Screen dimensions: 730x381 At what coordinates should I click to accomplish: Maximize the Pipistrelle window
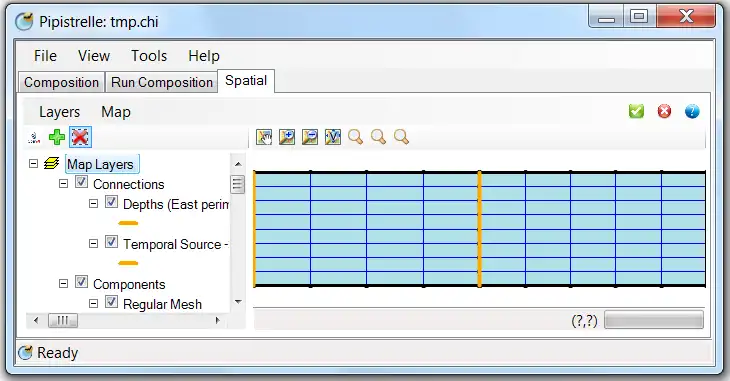click(x=639, y=16)
